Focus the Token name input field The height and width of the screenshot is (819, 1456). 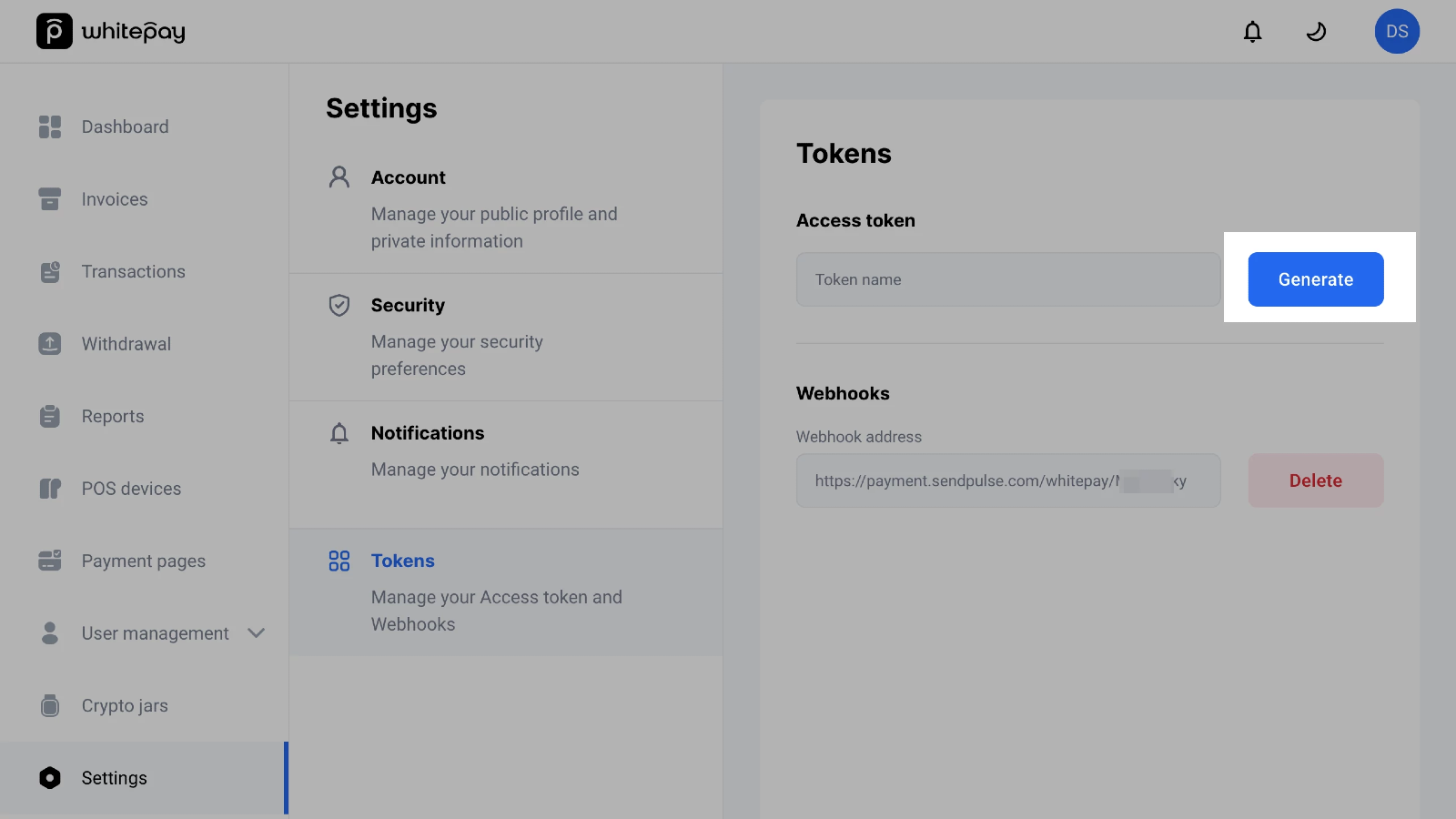(x=1007, y=279)
